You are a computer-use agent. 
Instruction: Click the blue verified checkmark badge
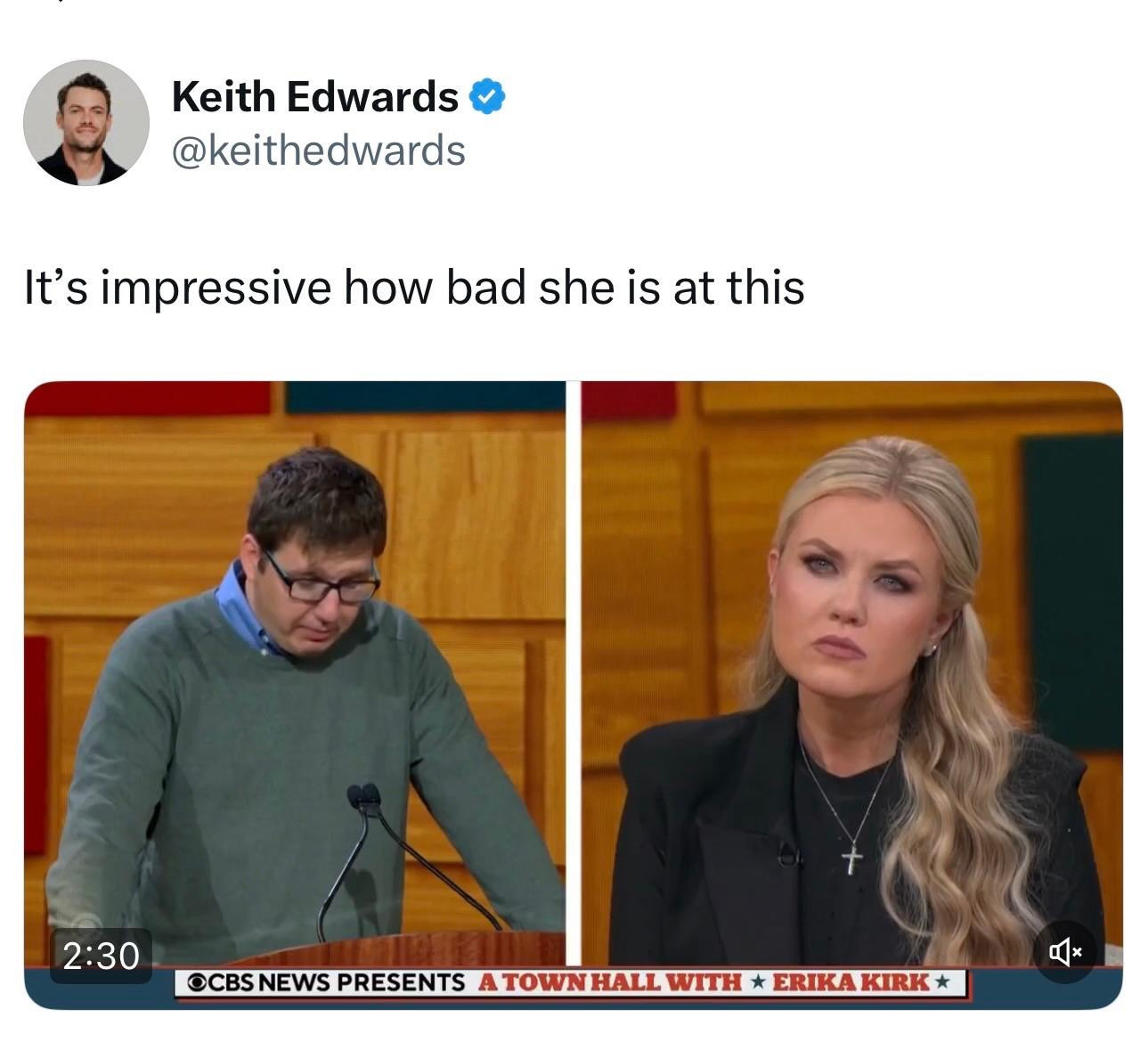point(487,96)
